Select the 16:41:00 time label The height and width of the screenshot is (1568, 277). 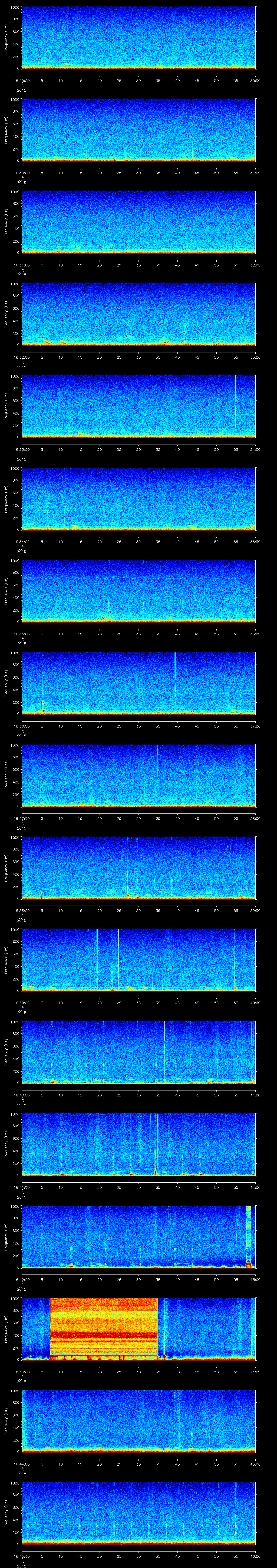pos(21,1187)
